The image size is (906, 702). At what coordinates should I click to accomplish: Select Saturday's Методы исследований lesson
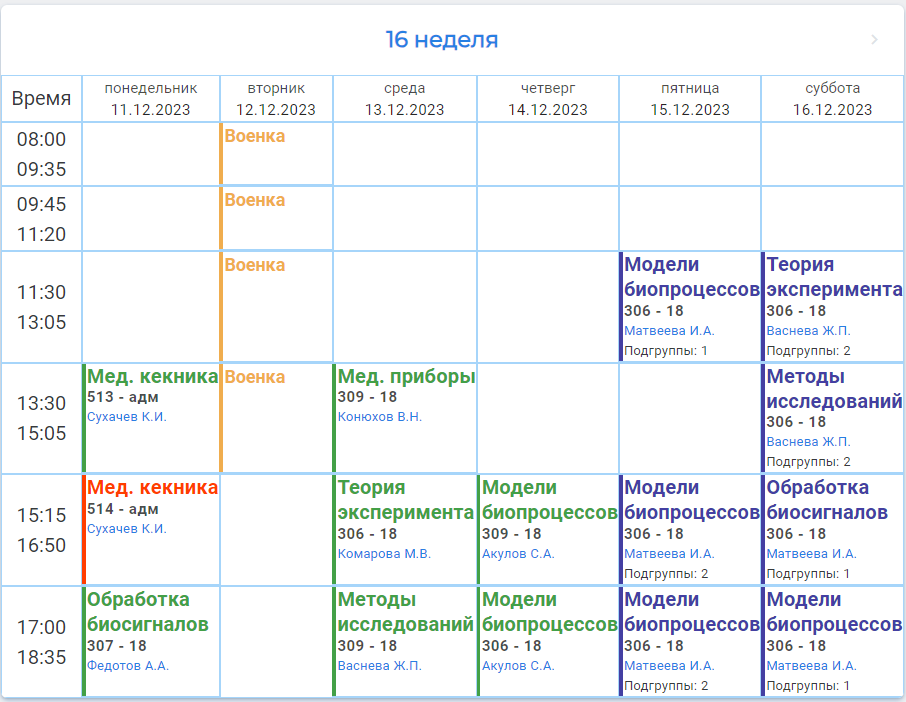[834, 389]
